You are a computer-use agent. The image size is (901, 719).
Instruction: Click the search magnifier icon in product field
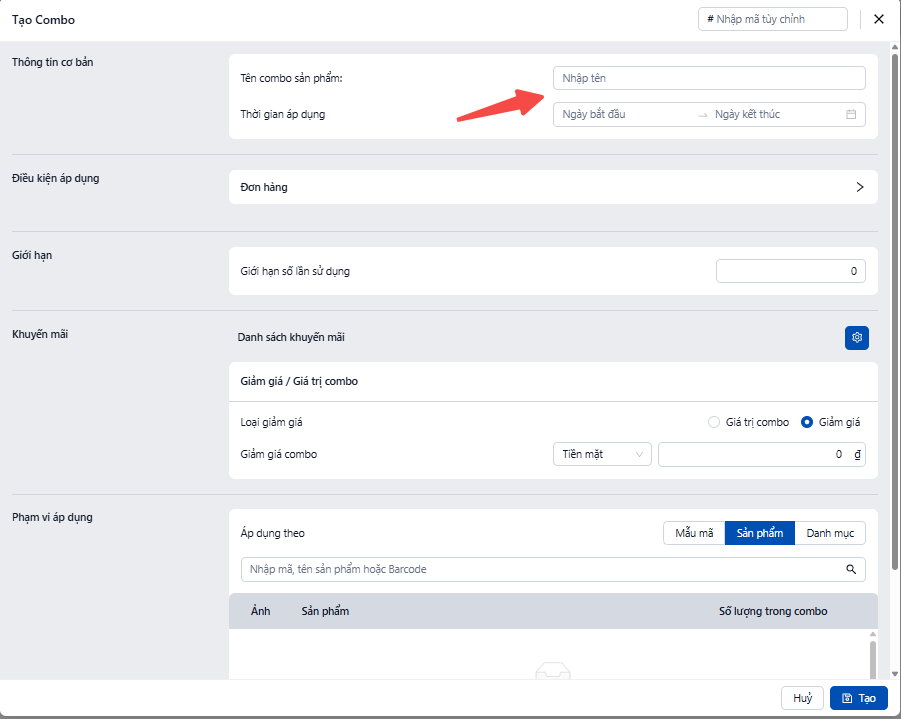click(851, 569)
